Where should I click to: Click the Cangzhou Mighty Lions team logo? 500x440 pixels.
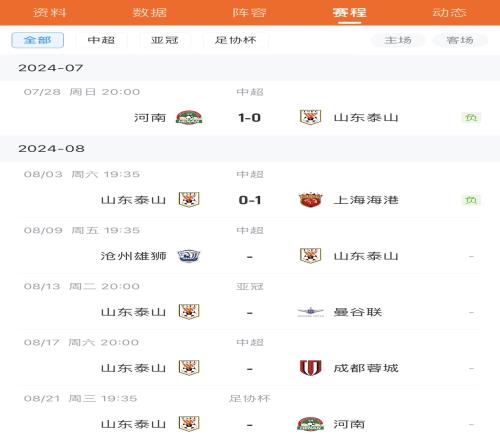189,256
